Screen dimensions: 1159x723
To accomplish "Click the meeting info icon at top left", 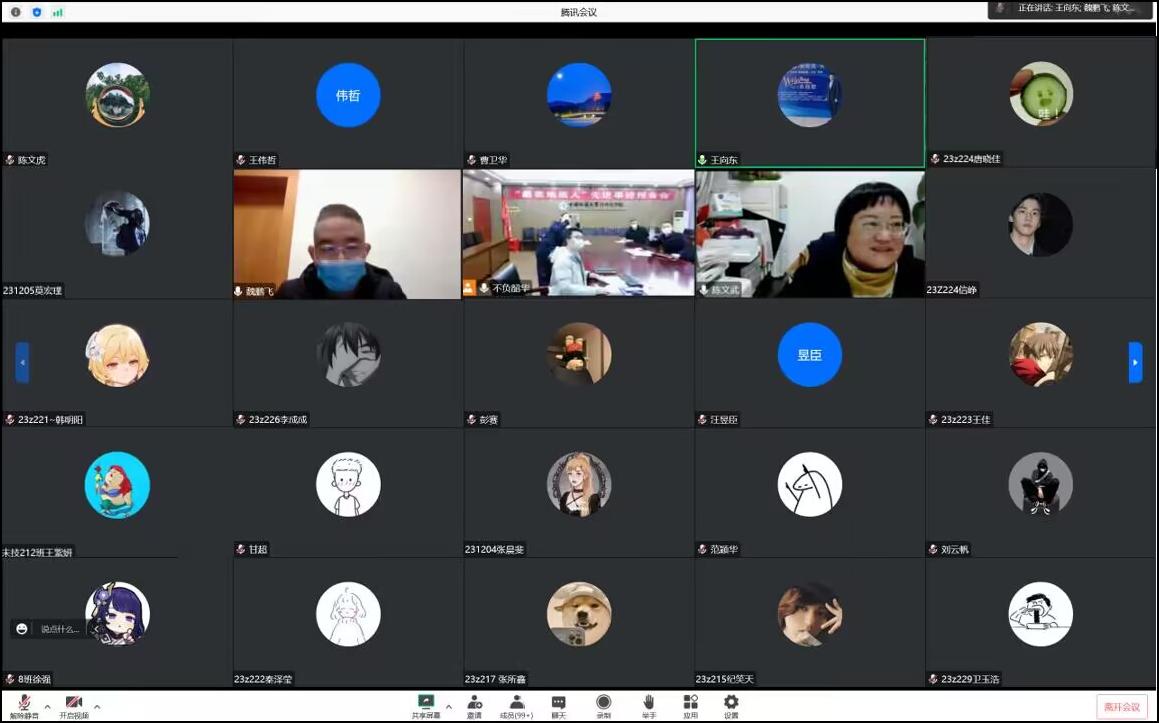I will click(15, 12).
